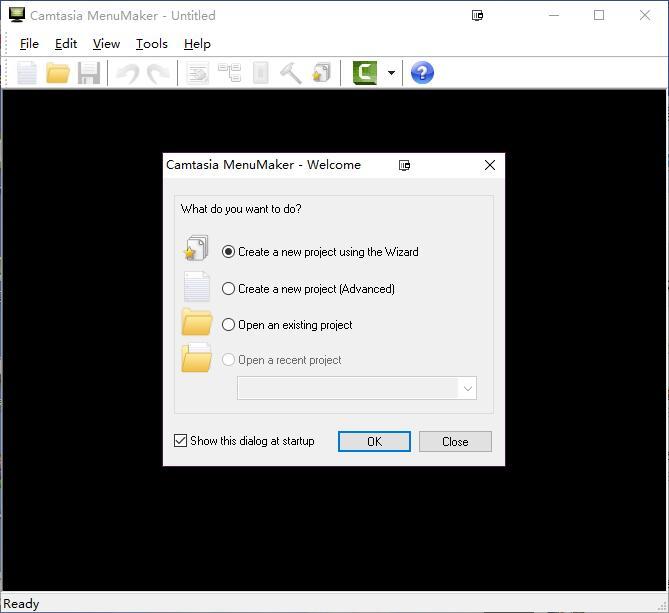Screen dimensions: 669x613
Task: Close the Welcome dialog with X
Action: click(x=490, y=165)
